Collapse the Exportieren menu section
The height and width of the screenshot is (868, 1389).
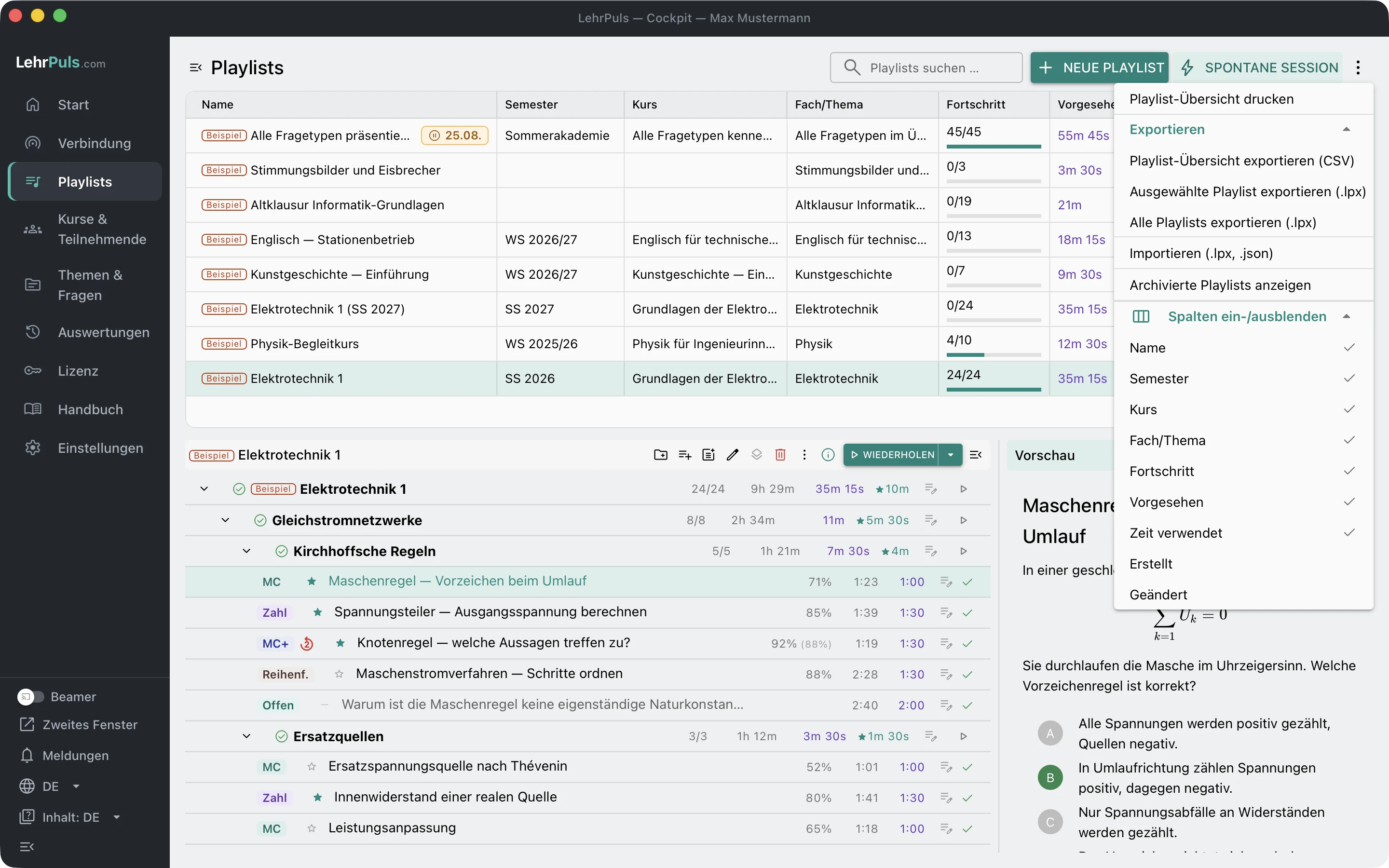point(1243,130)
